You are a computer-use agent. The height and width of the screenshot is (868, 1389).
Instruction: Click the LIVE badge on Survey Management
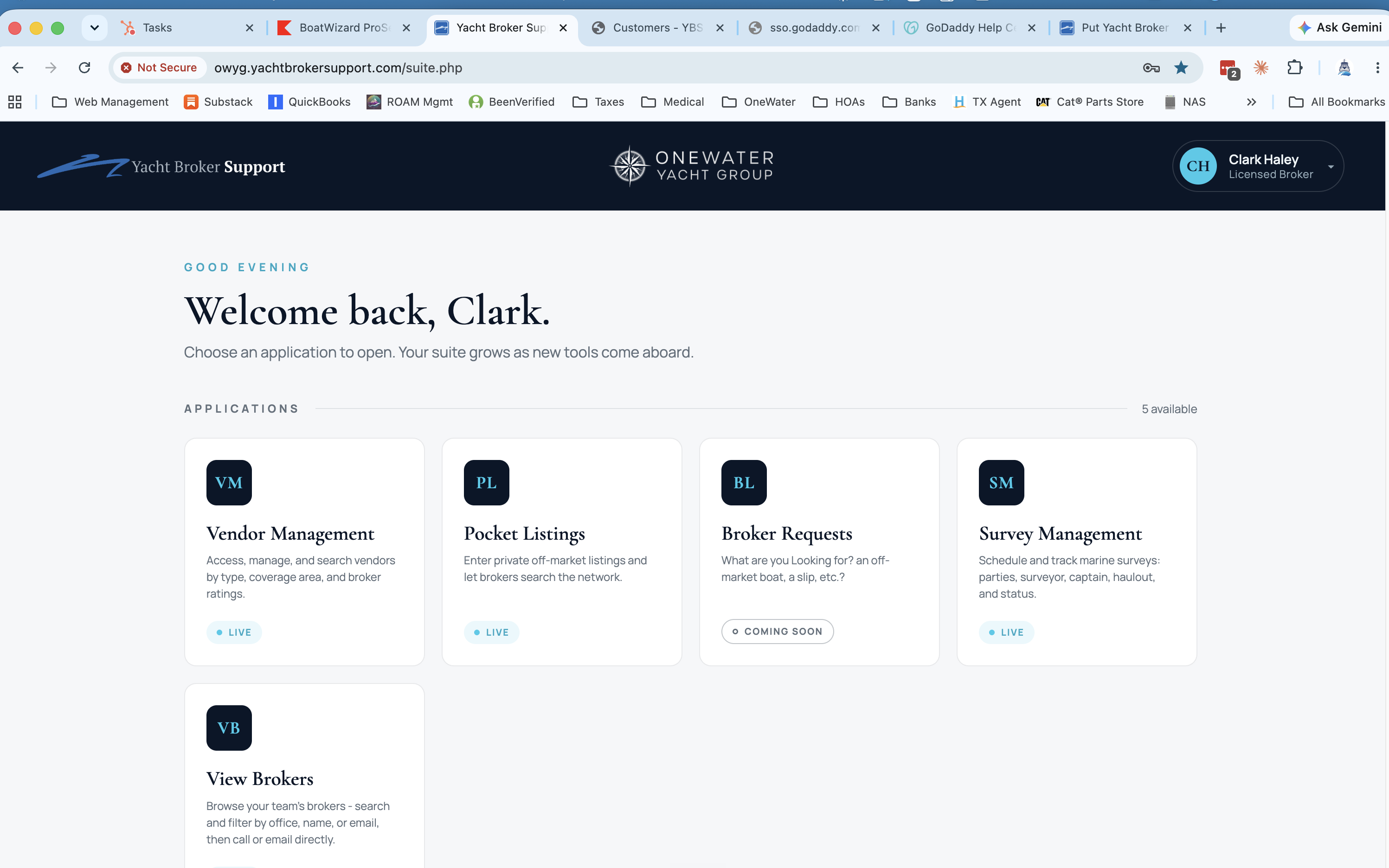(x=1007, y=632)
